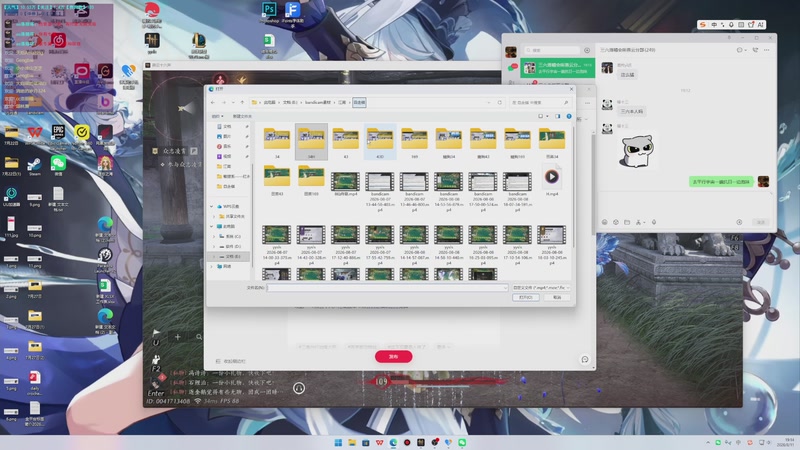The image size is (800, 450).
Task: Go forward in the Open file dialog
Action: click(223, 103)
